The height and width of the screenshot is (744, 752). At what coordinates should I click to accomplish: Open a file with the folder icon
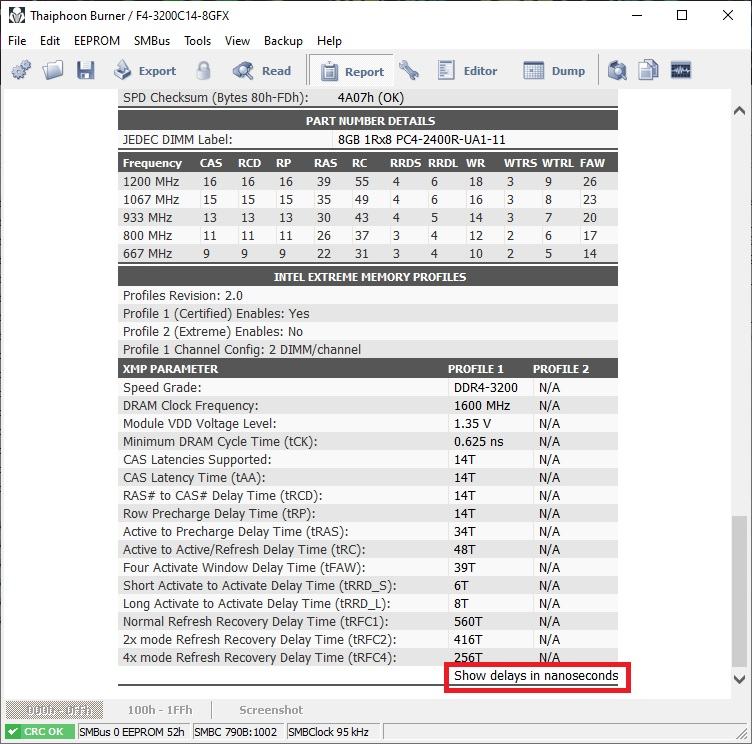pyautogui.click(x=53, y=71)
